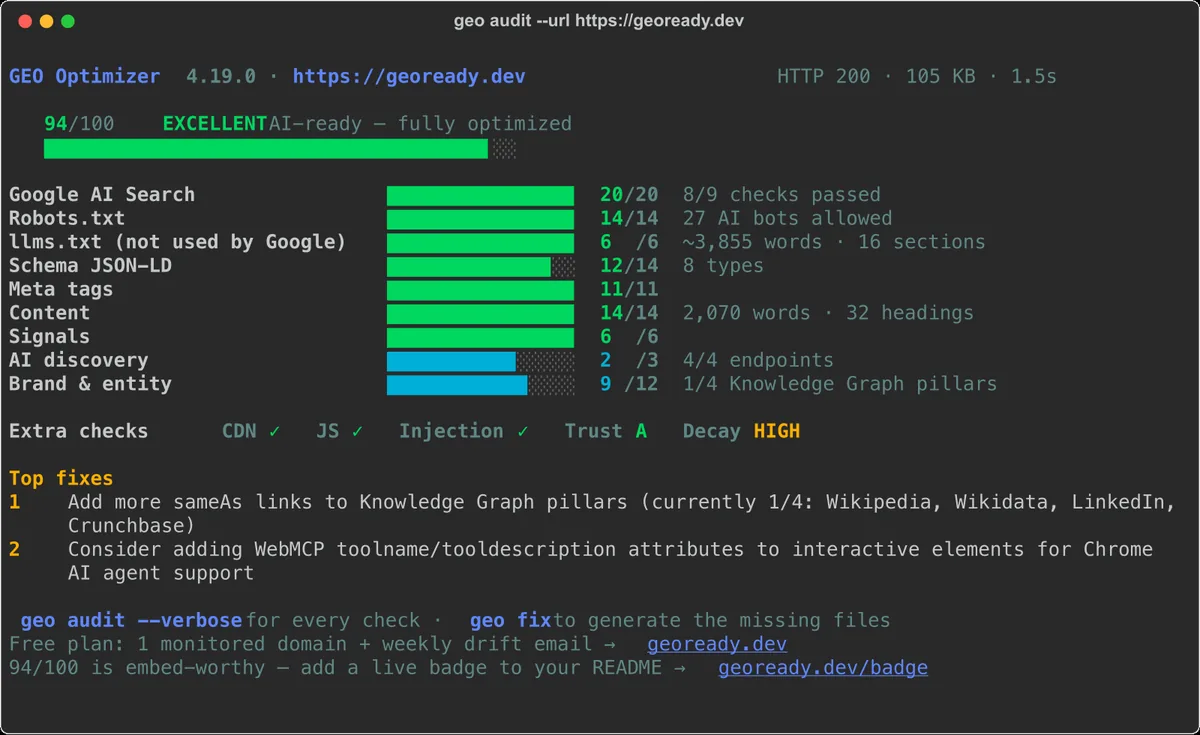This screenshot has width=1200, height=735.
Task: Click the 'Robots.txt' row label
Action: click(67, 218)
